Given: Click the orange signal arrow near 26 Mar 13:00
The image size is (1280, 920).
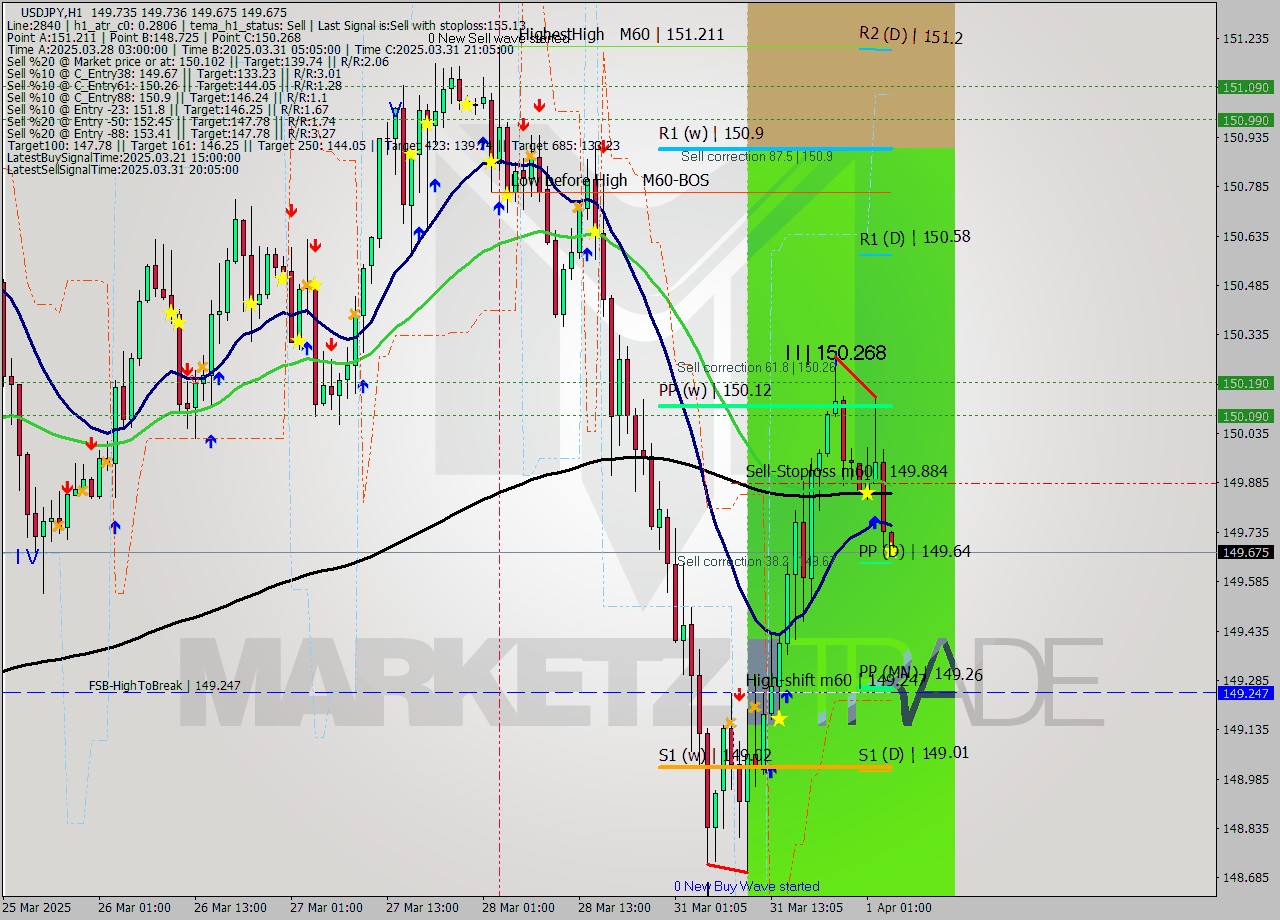Looking at the screenshot, I should (x=202, y=367).
